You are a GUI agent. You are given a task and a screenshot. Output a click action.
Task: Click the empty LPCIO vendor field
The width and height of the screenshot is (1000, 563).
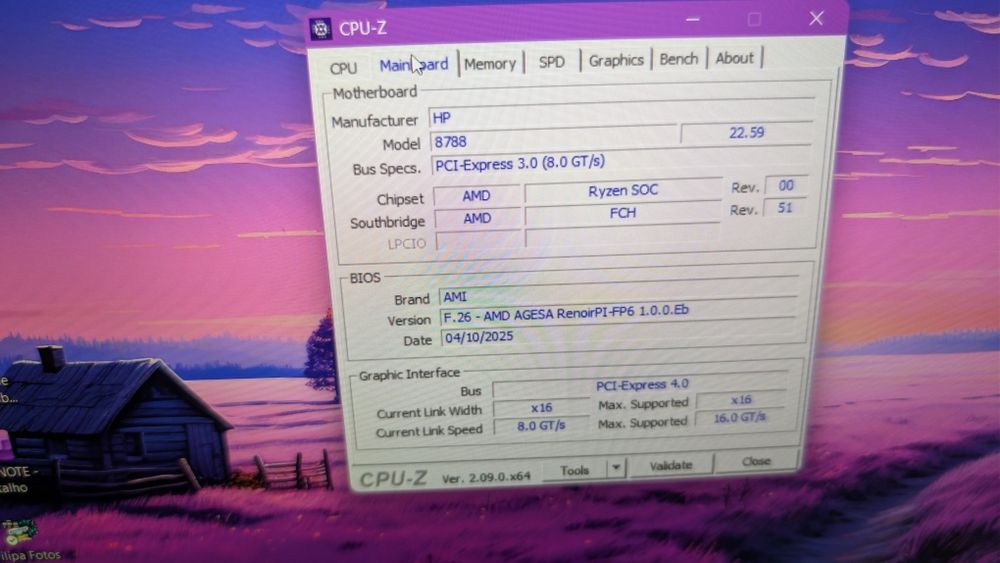click(x=478, y=240)
